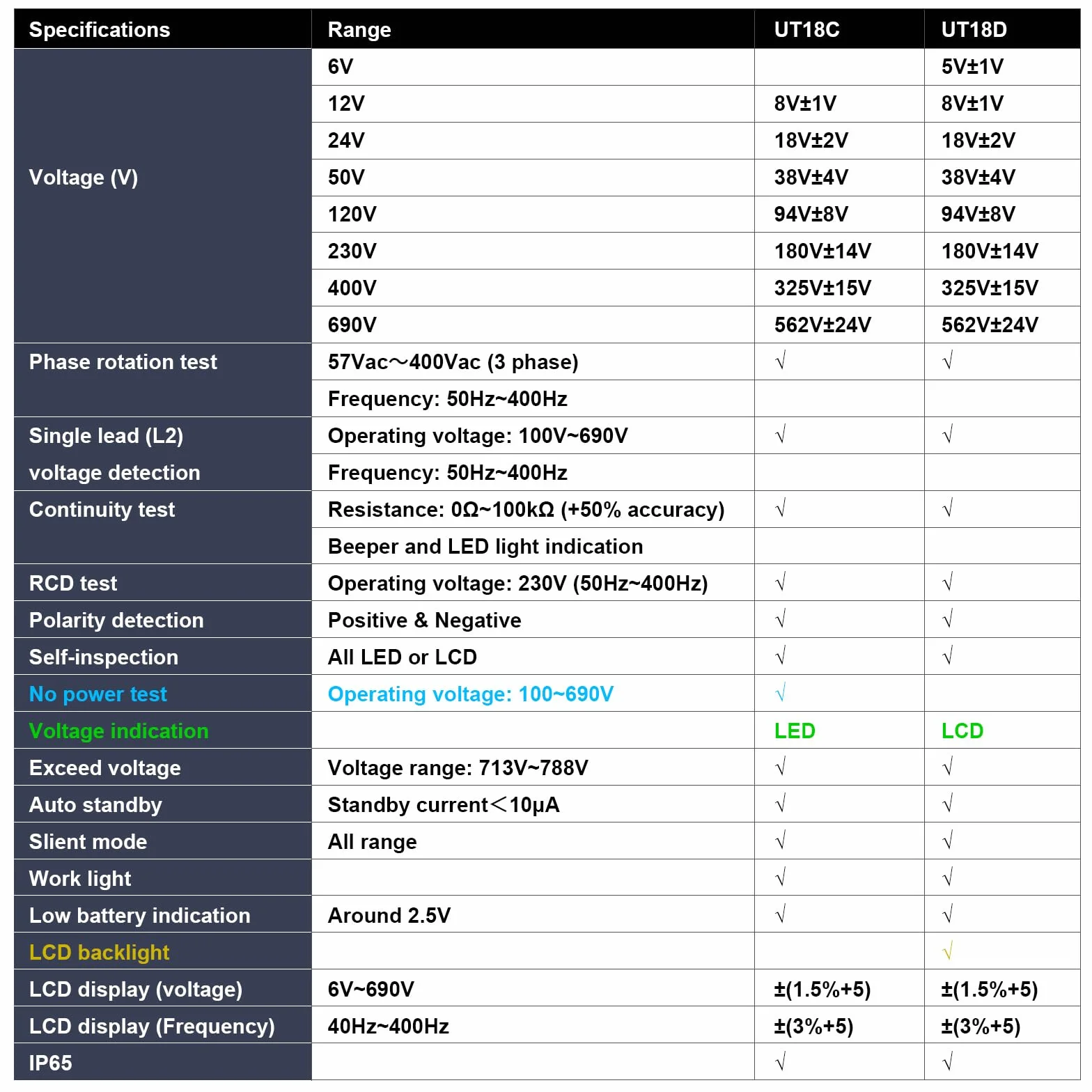Select the green "LCD" value under UT18D
The width and height of the screenshot is (1092, 1092).
point(962,731)
